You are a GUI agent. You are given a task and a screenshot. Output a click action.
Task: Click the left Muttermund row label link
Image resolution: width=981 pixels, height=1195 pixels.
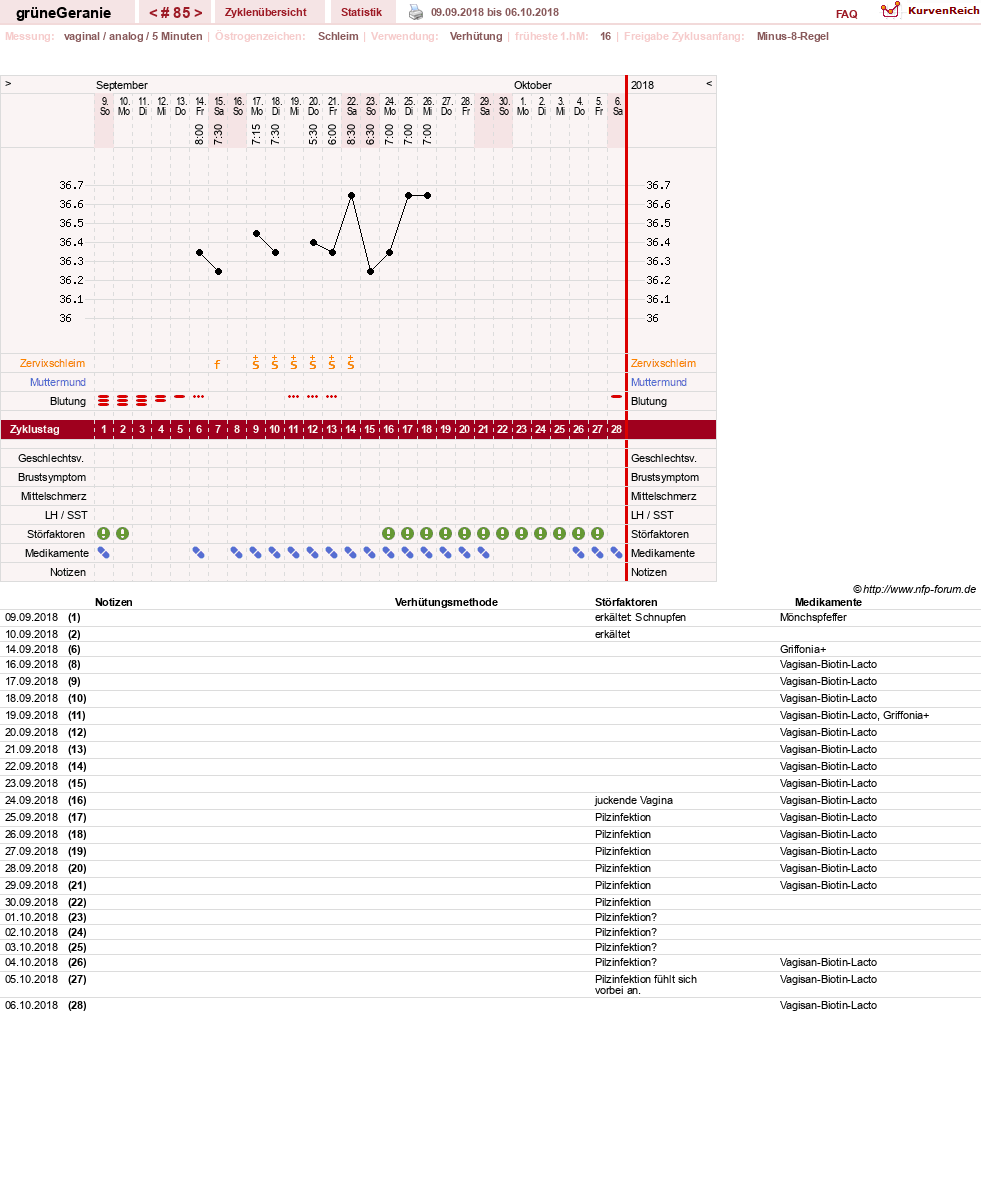point(58,383)
